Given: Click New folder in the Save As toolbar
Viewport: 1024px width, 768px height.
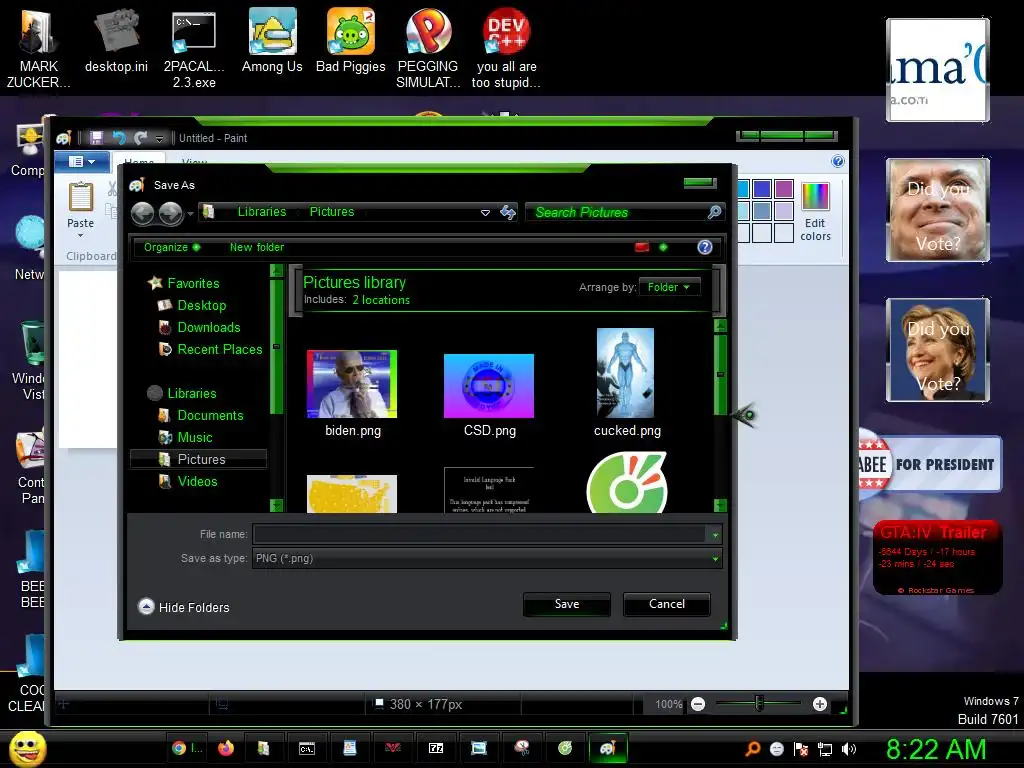Looking at the screenshot, I should (x=257, y=247).
